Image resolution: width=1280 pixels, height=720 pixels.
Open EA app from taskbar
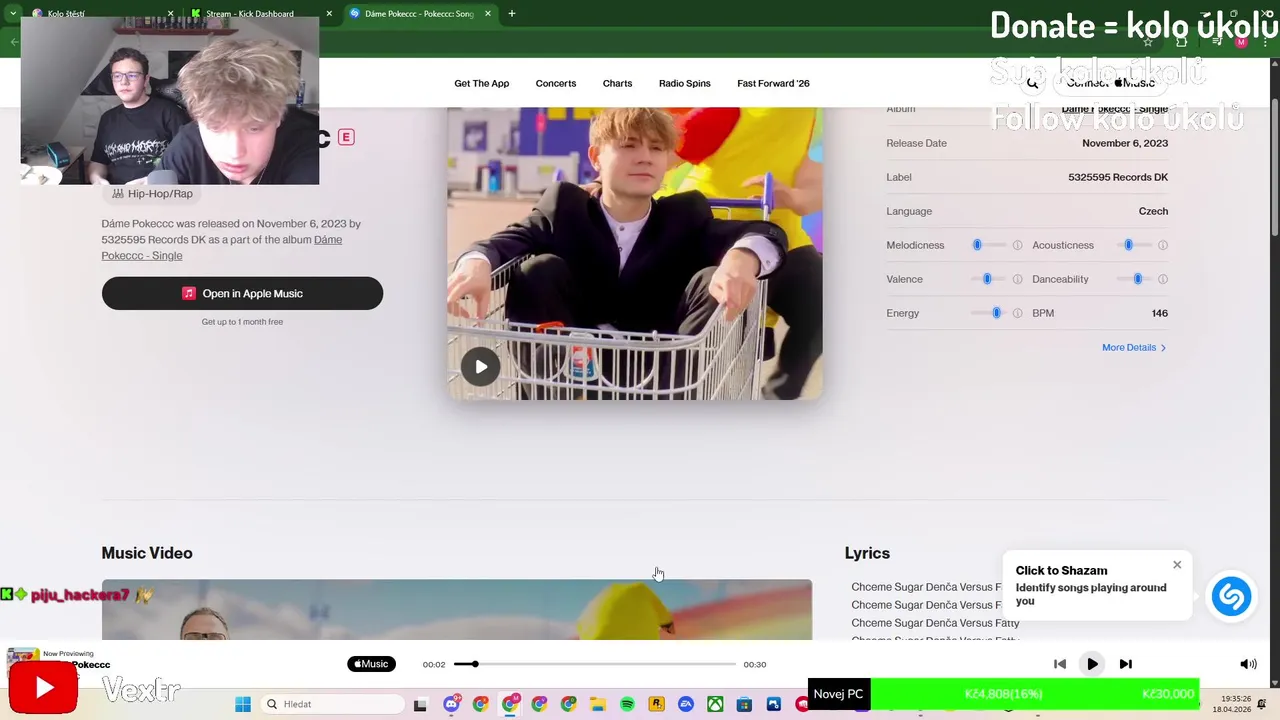(686, 704)
